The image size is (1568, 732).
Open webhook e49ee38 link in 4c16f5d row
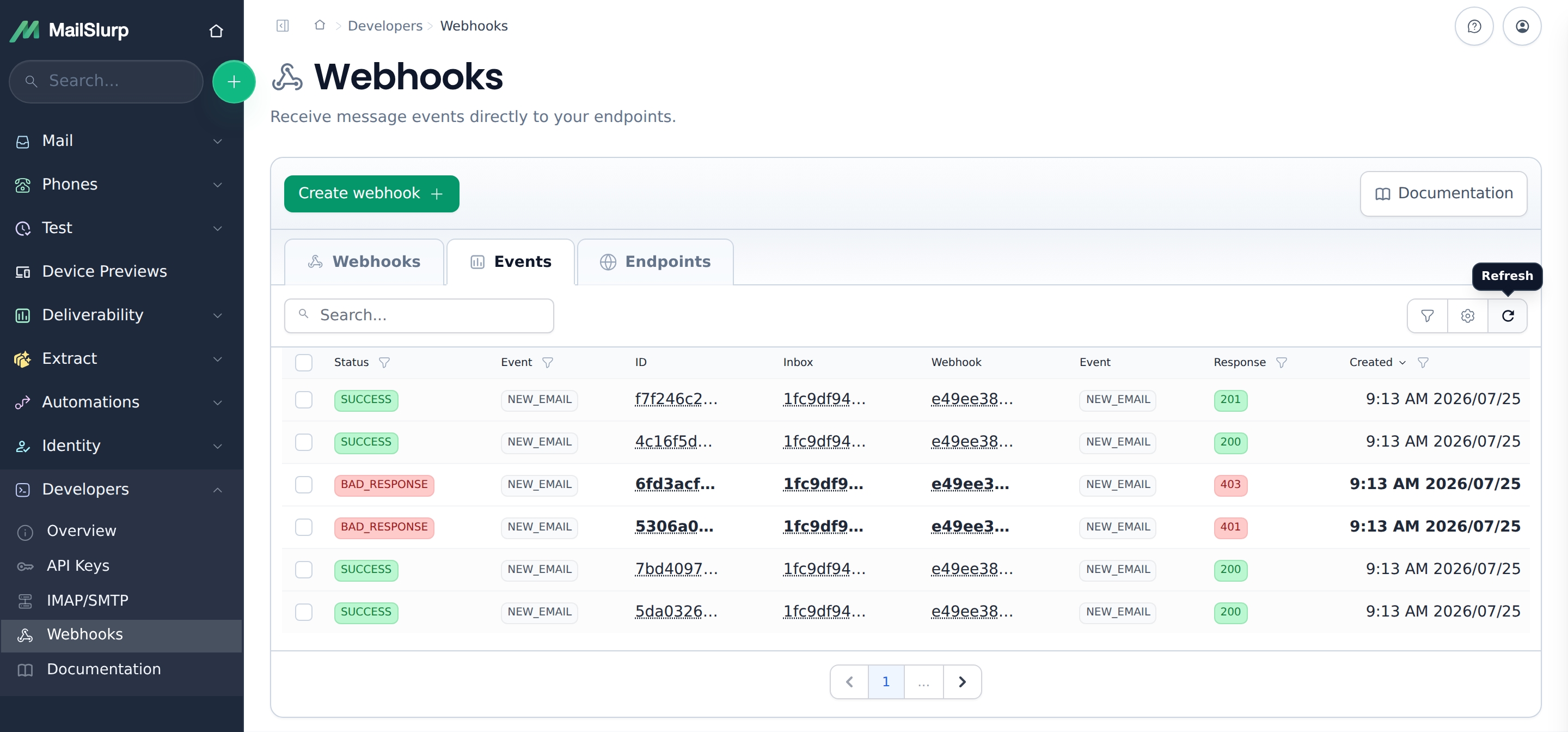(971, 442)
